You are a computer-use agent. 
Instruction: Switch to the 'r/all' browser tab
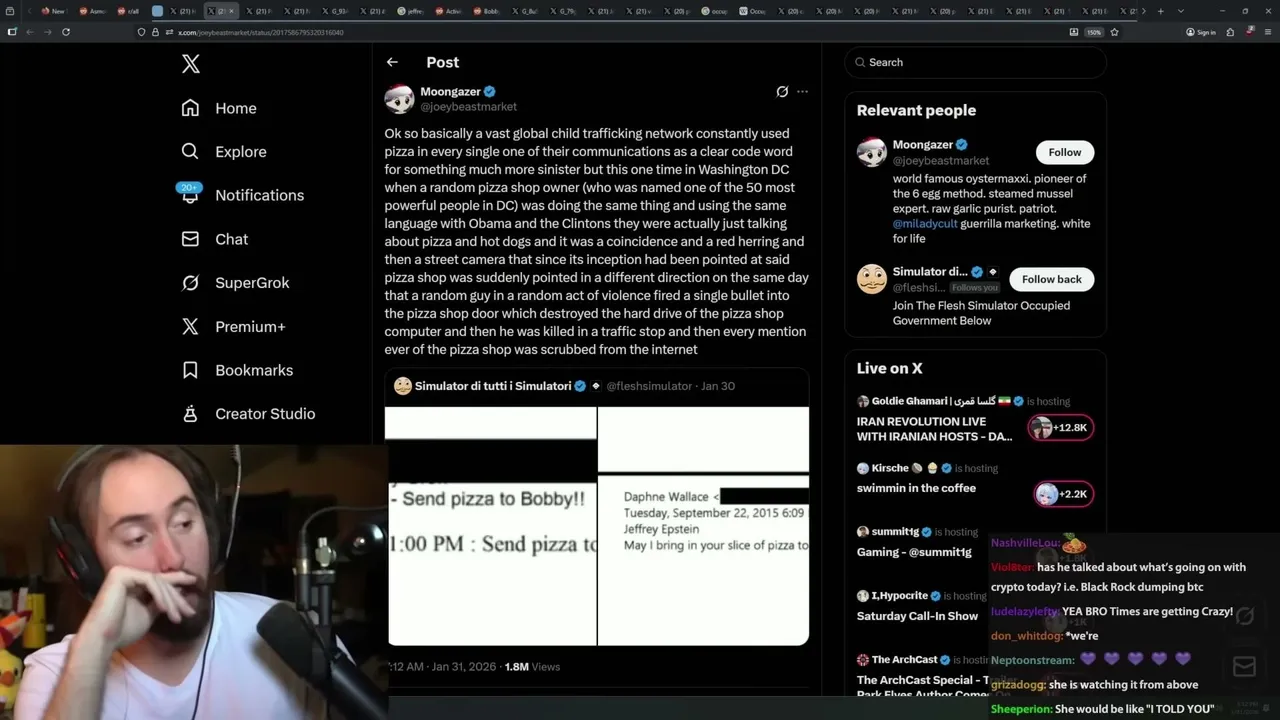coord(129,11)
